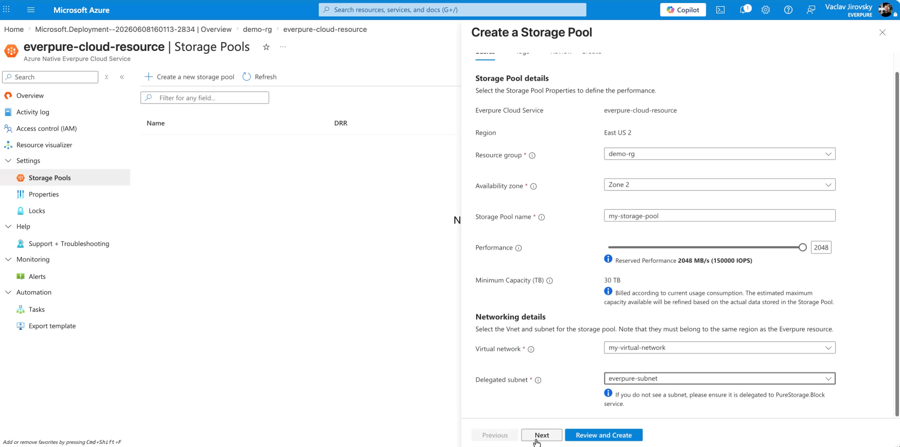Click the Copilot button

tap(683, 10)
